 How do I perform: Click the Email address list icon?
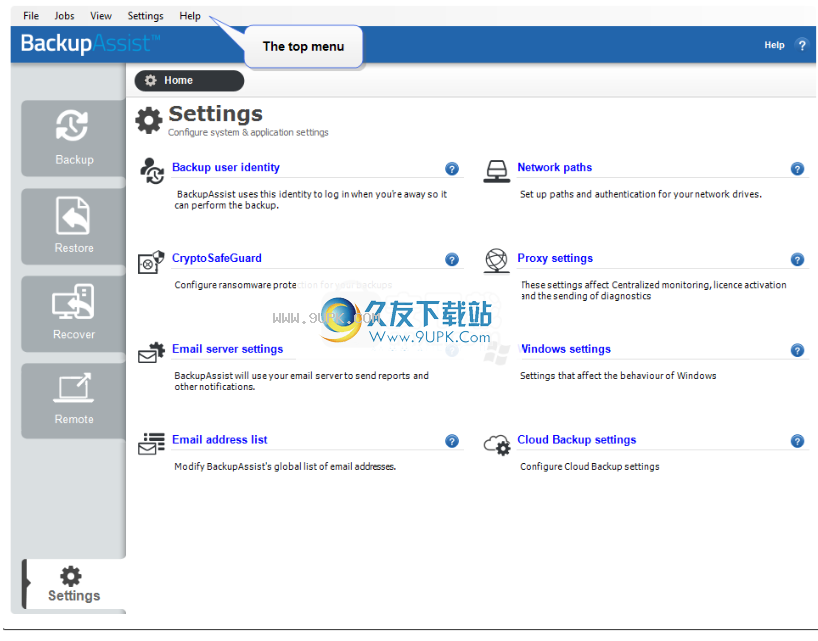(x=151, y=443)
